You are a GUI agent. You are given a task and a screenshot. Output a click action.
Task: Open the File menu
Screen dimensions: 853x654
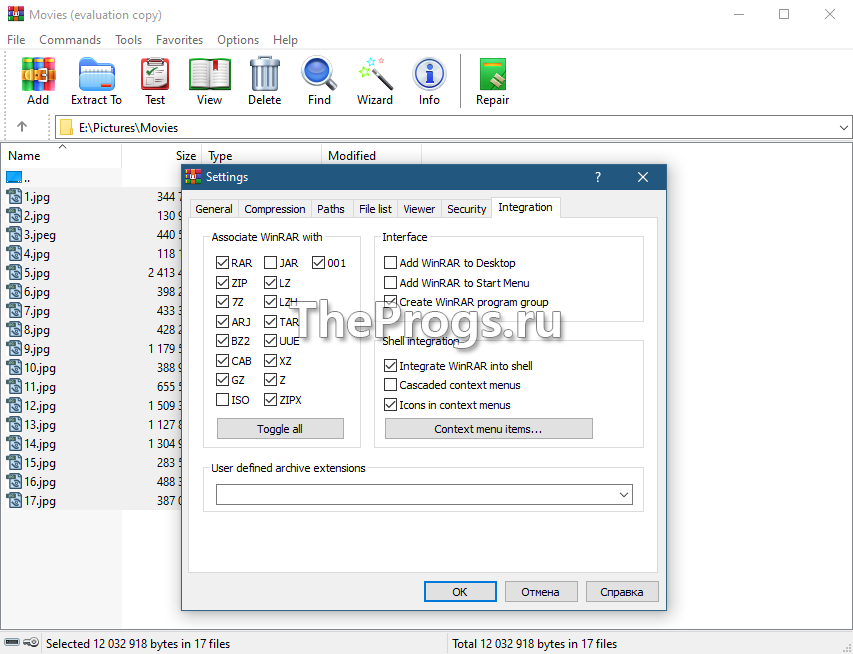(x=16, y=40)
